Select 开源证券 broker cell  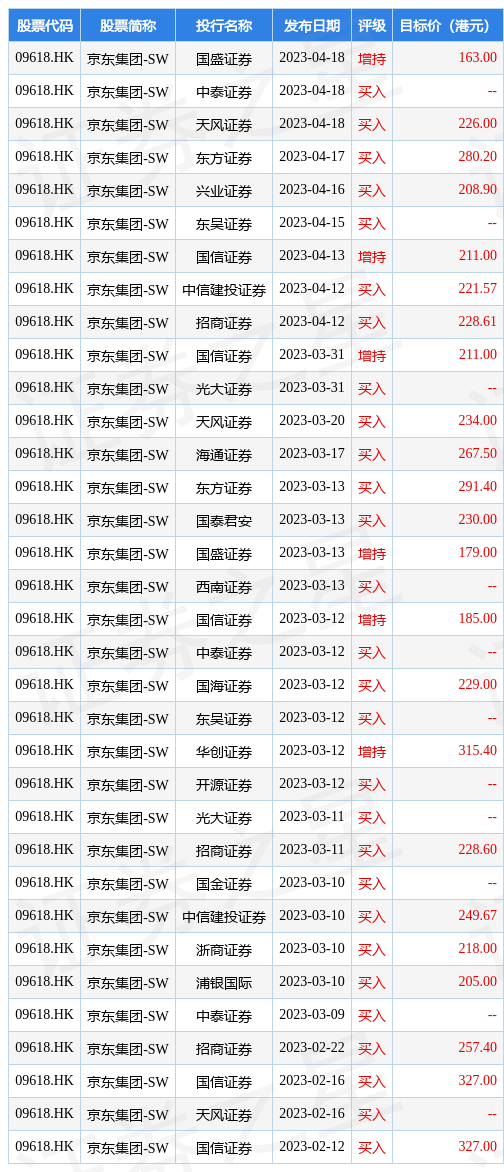[x=224, y=784]
